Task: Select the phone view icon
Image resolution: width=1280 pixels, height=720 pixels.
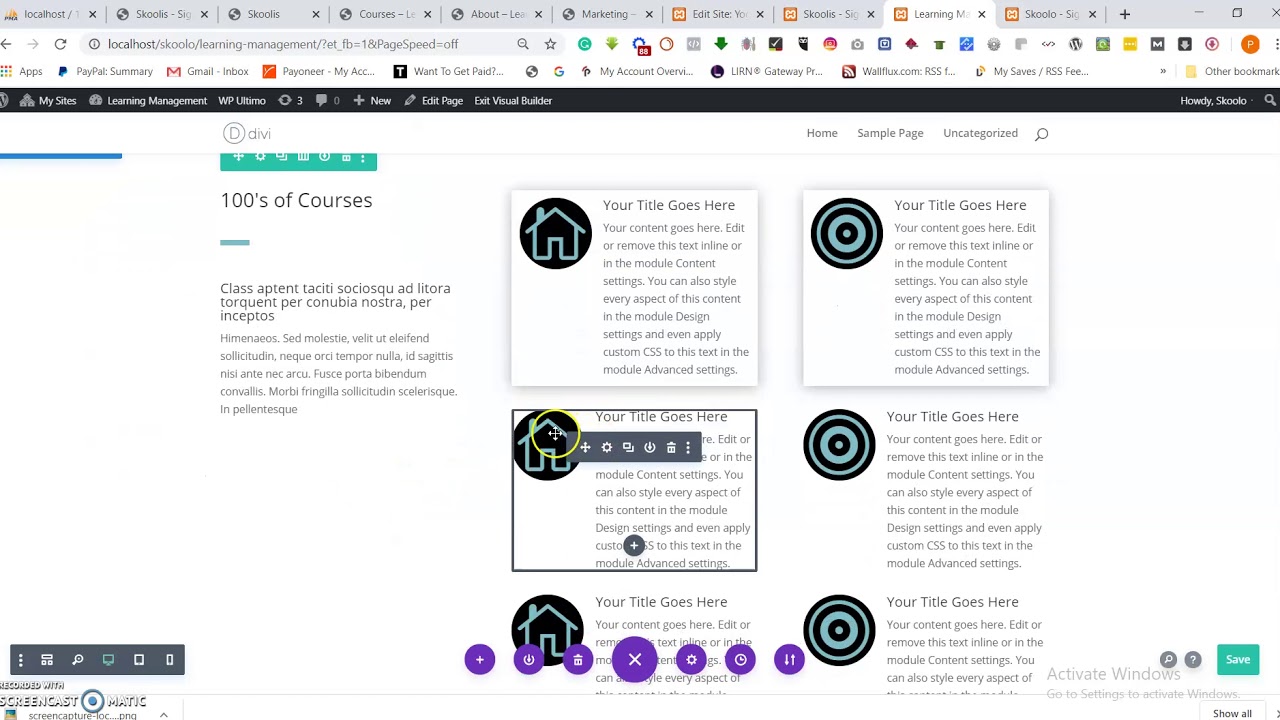Action: (x=170, y=660)
